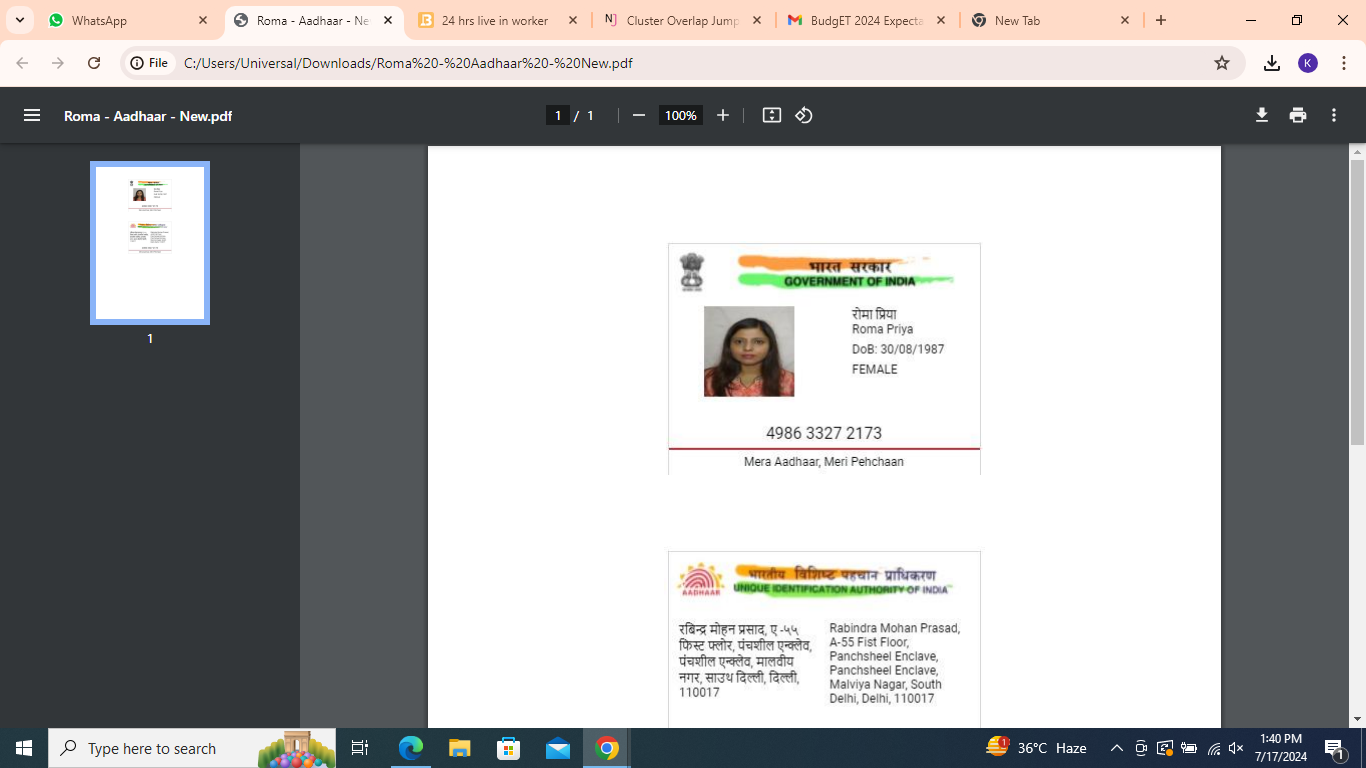Click the Mera Aadhaar, Meri Pehchaan text
The width and height of the screenshot is (1366, 768).
(x=824, y=462)
